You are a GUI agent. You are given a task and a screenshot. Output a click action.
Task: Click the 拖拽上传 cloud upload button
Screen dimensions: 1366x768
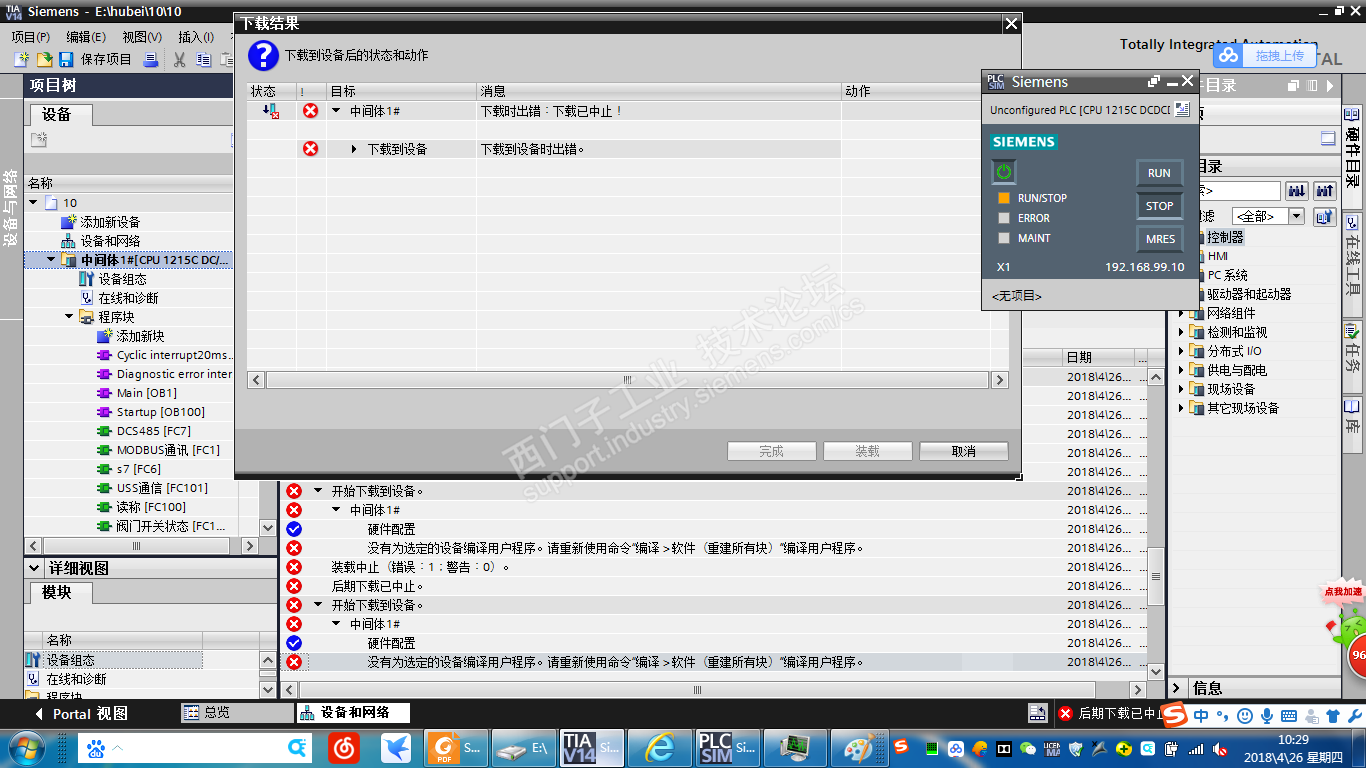pyautogui.click(x=1265, y=56)
